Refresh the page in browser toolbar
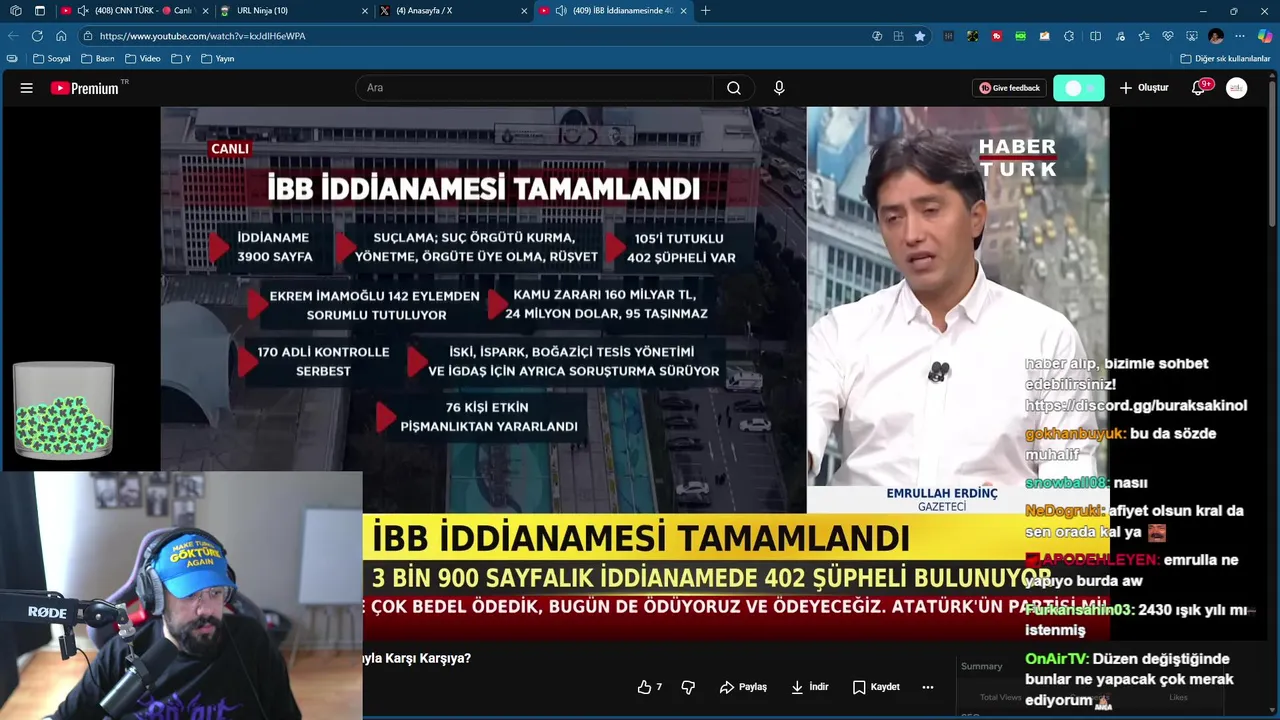Viewport: 1280px width, 720px height. tap(37, 36)
